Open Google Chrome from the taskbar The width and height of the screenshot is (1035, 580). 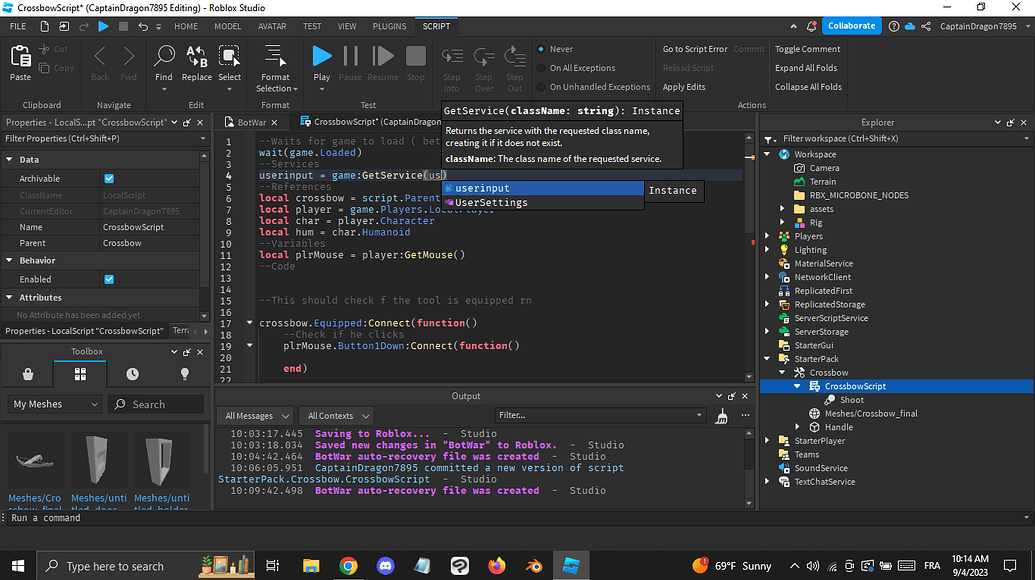[x=348, y=565]
